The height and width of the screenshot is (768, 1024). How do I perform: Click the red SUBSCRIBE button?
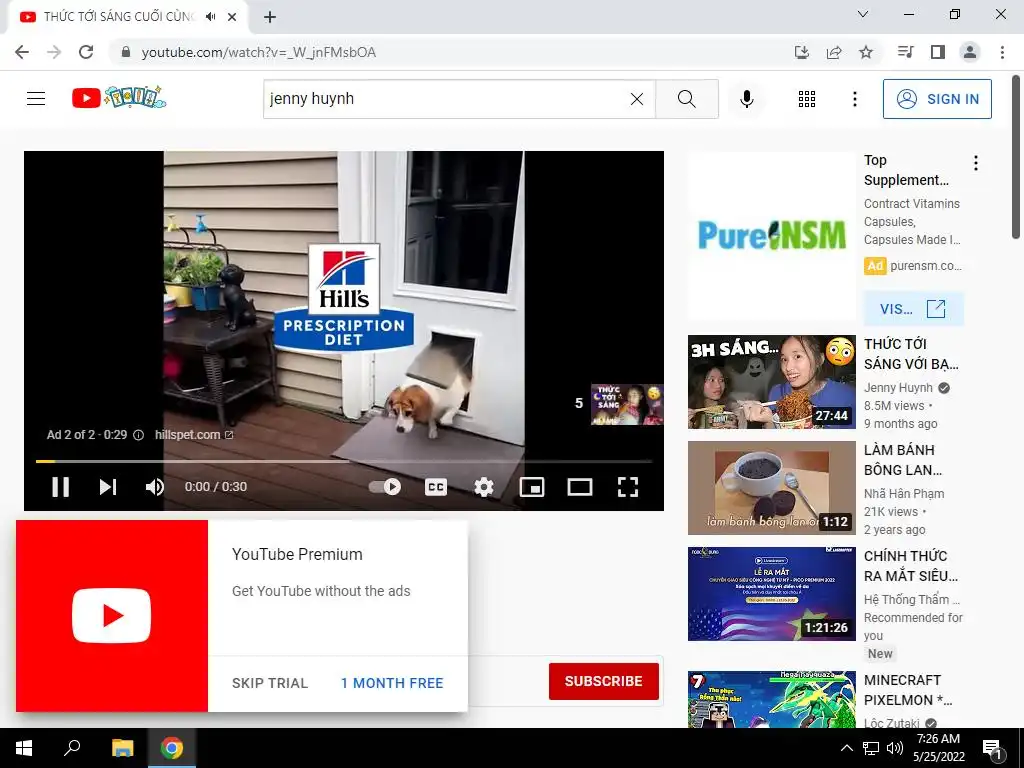(x=603, y=681)
